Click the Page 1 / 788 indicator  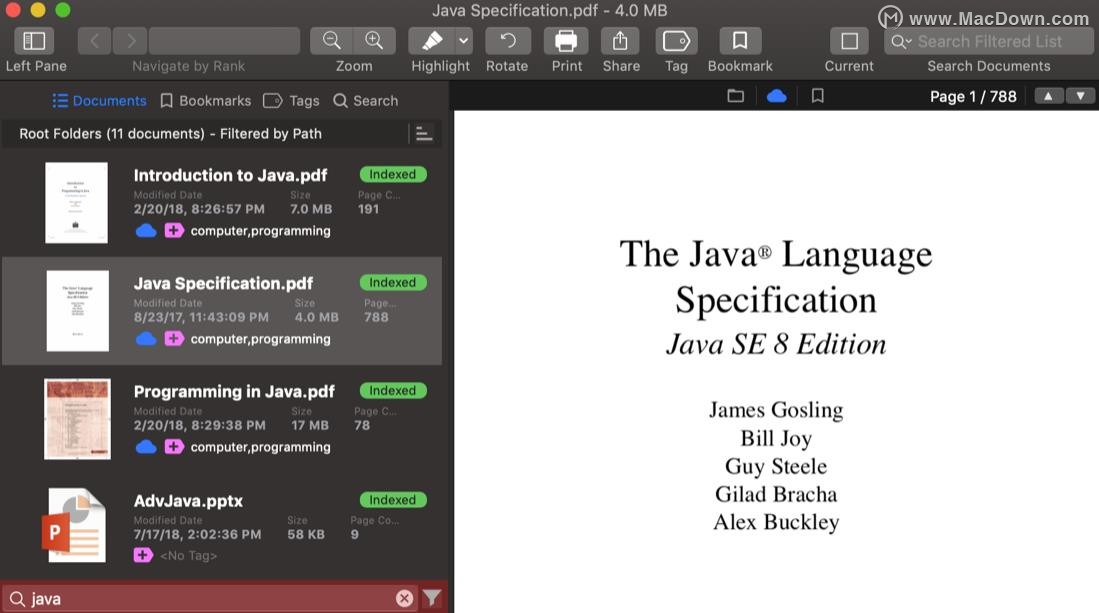(973, 97)
